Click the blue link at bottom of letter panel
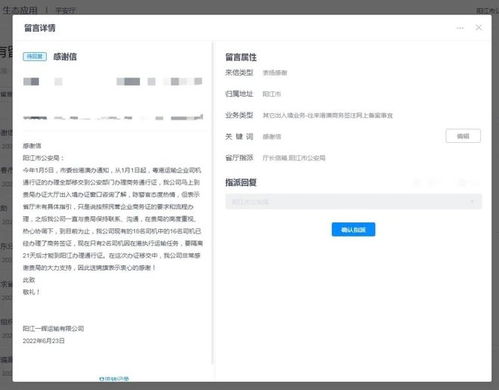499x390 pixels. tap(114, 379)
